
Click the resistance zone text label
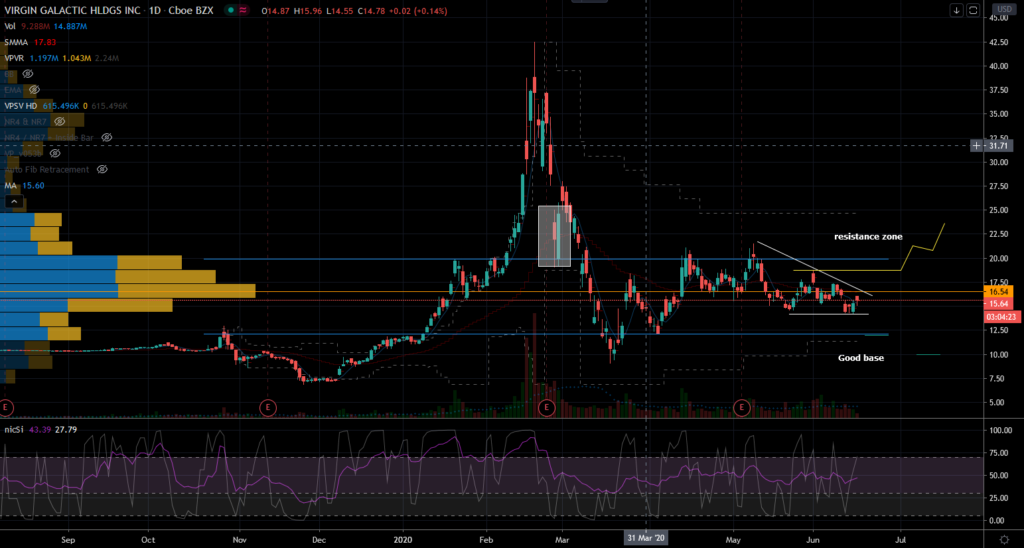tap(868, 236)
